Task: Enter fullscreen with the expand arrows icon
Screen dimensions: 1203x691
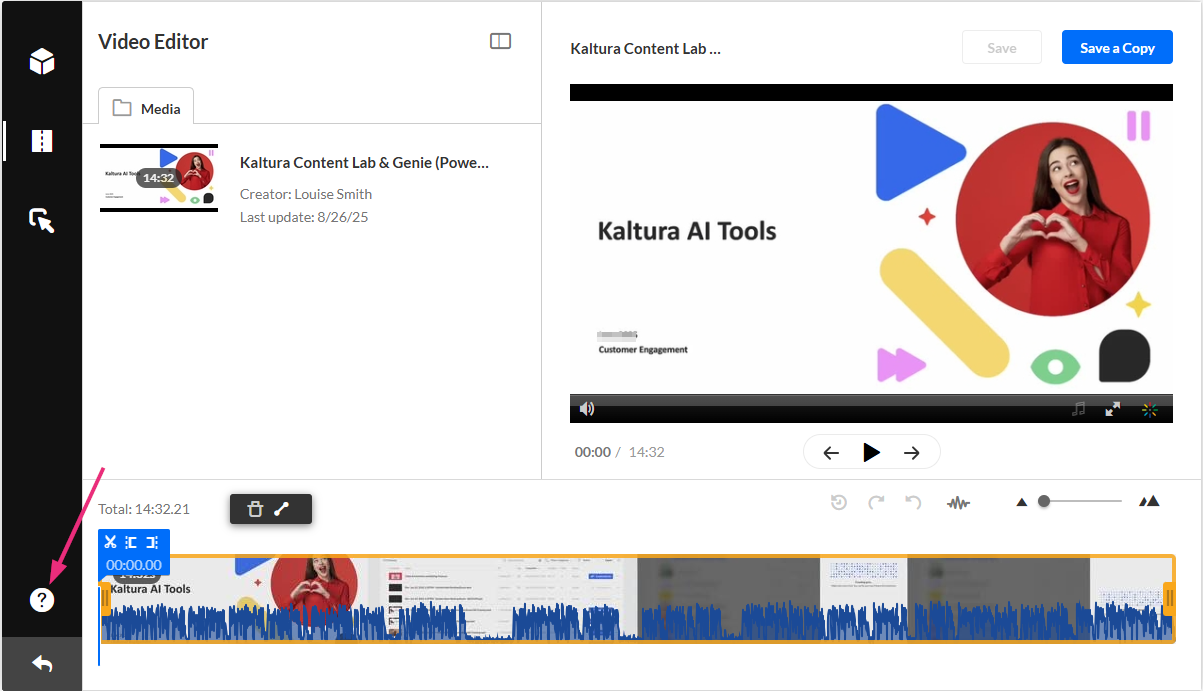Action: [1112, 408]
